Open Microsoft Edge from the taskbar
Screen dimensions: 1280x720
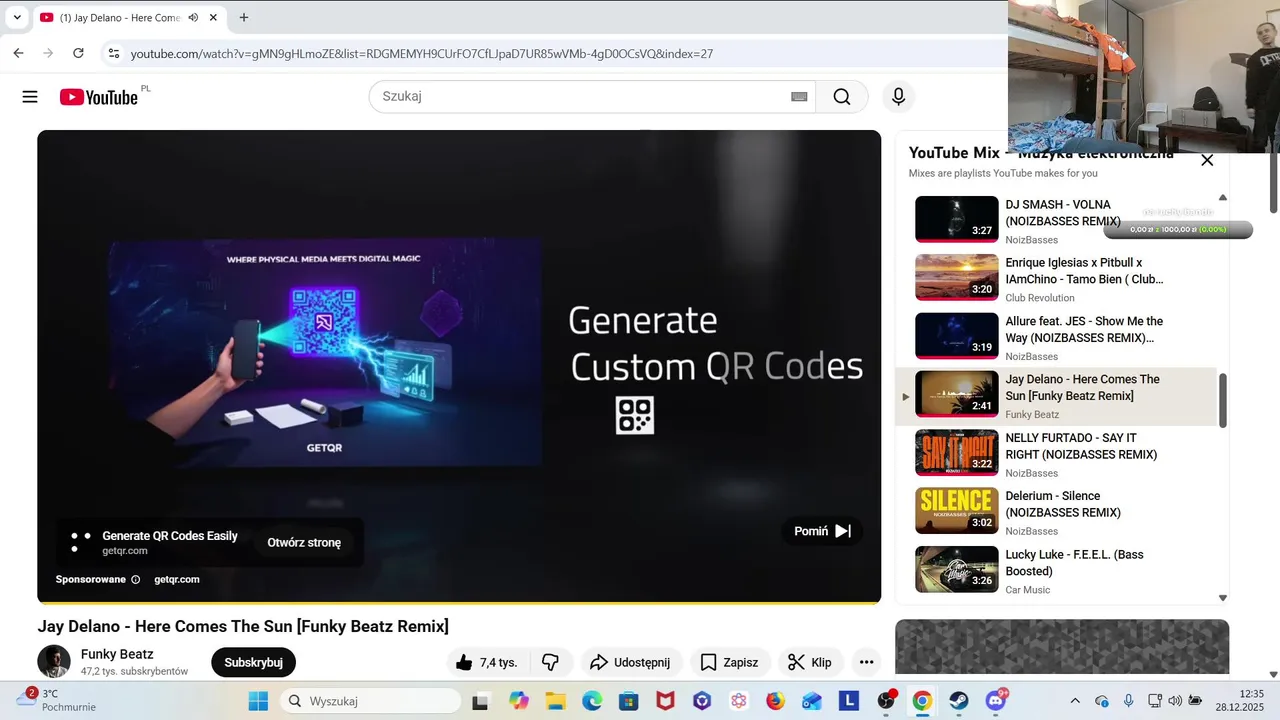(x=592, y=701)
